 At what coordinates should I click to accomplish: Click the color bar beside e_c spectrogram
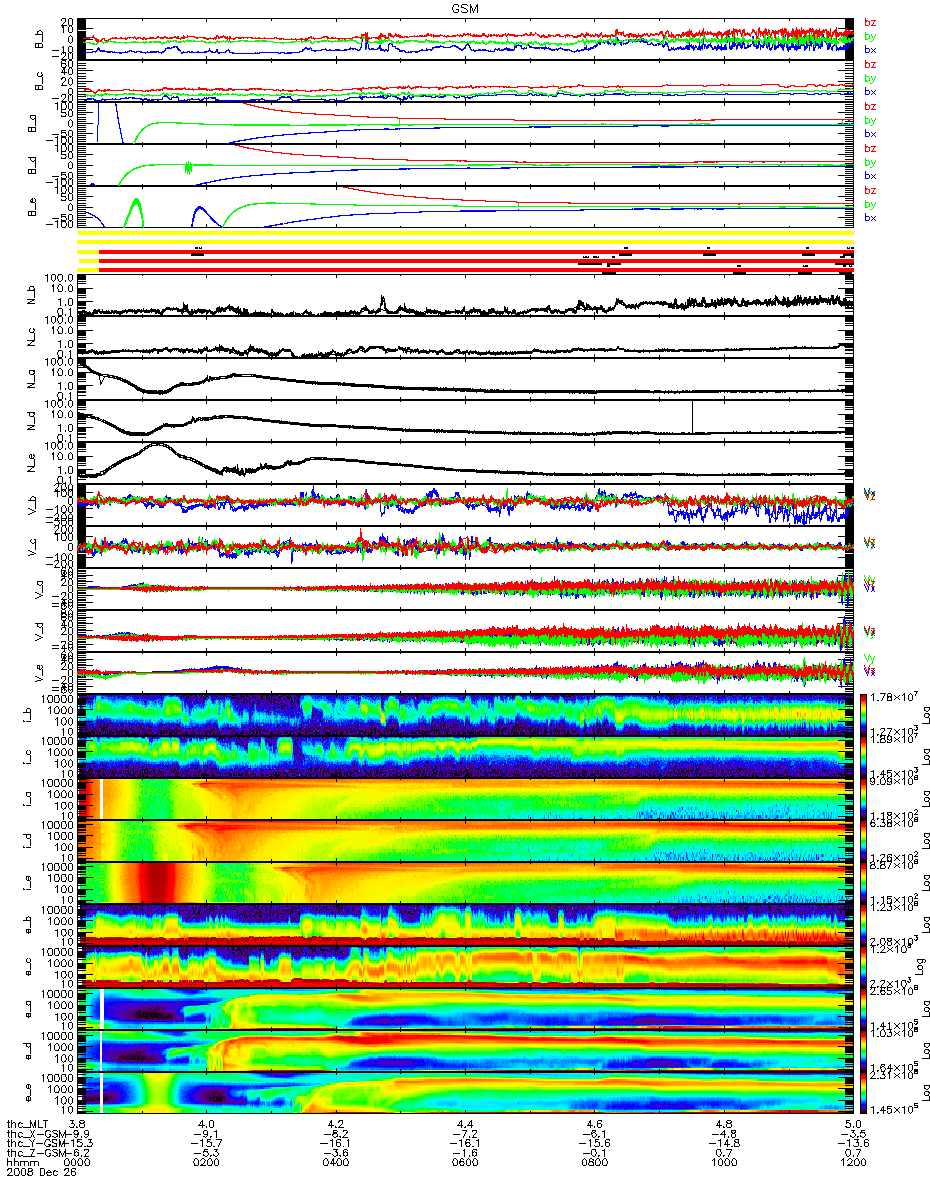click(x=865, y=967)
